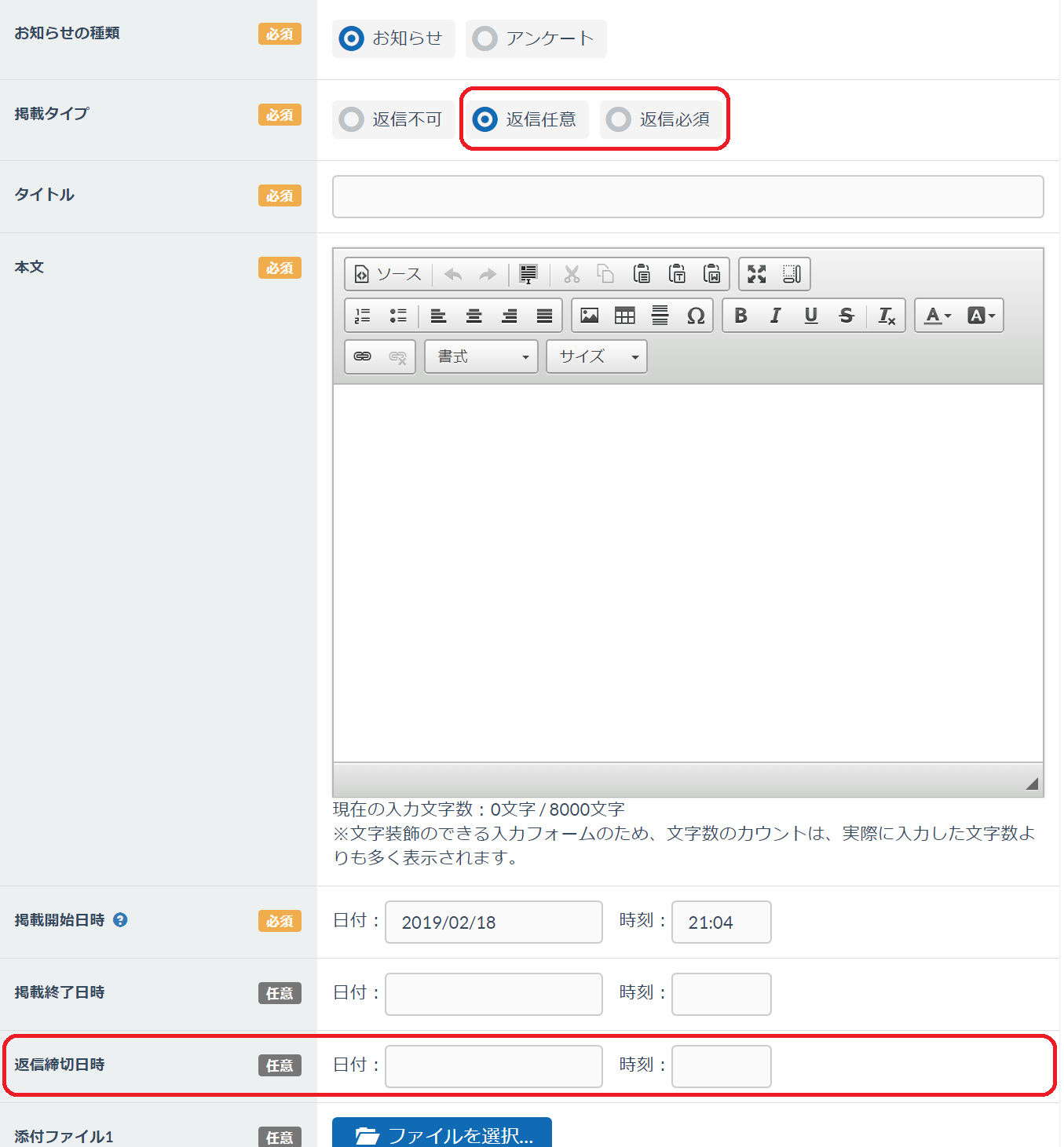Align text right
Image resolution: width=1064 pixels, height=1147 pixels.
coord(509,316)
